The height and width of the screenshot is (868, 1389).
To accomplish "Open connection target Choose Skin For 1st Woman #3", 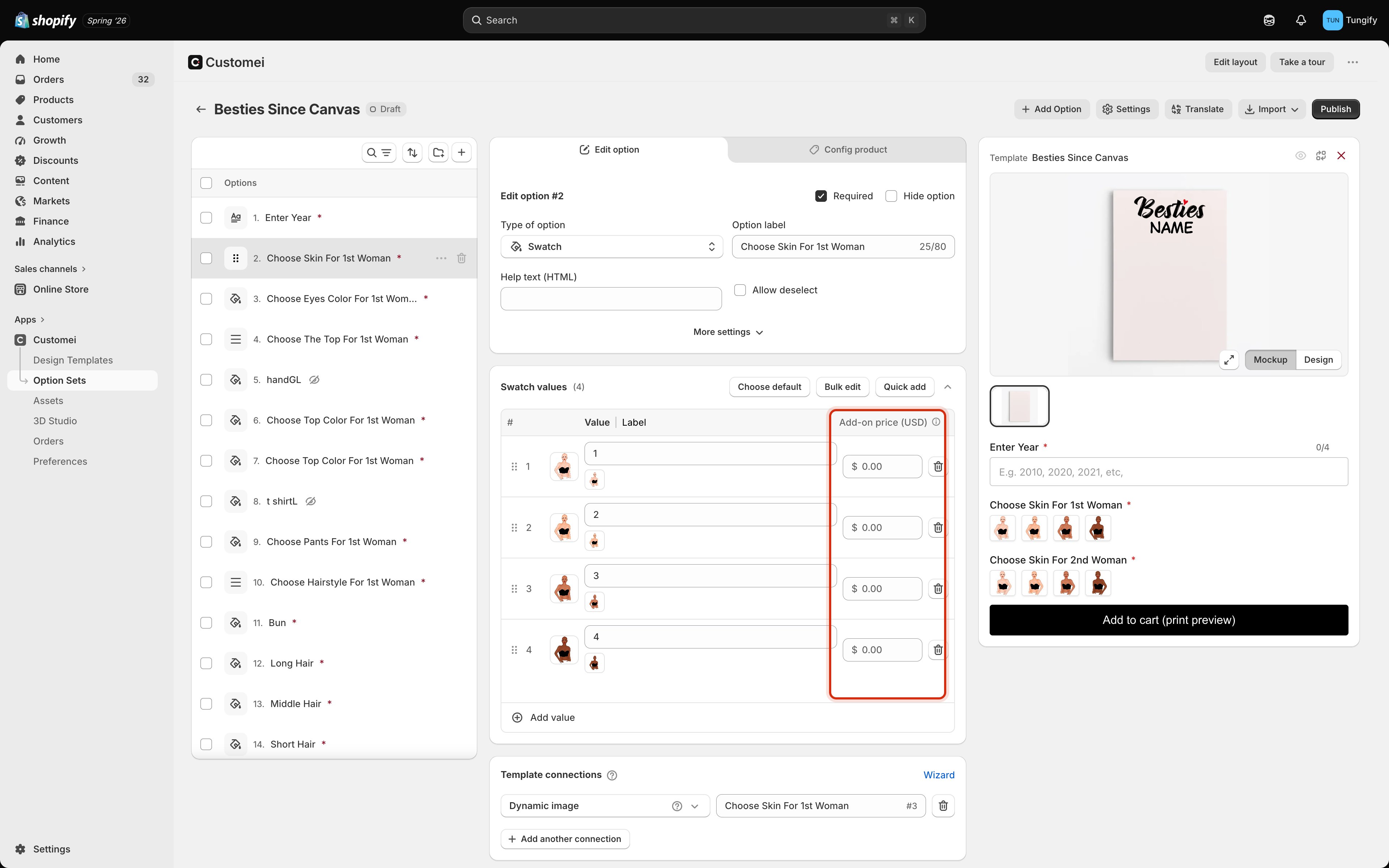I will [x=821, y=806].
